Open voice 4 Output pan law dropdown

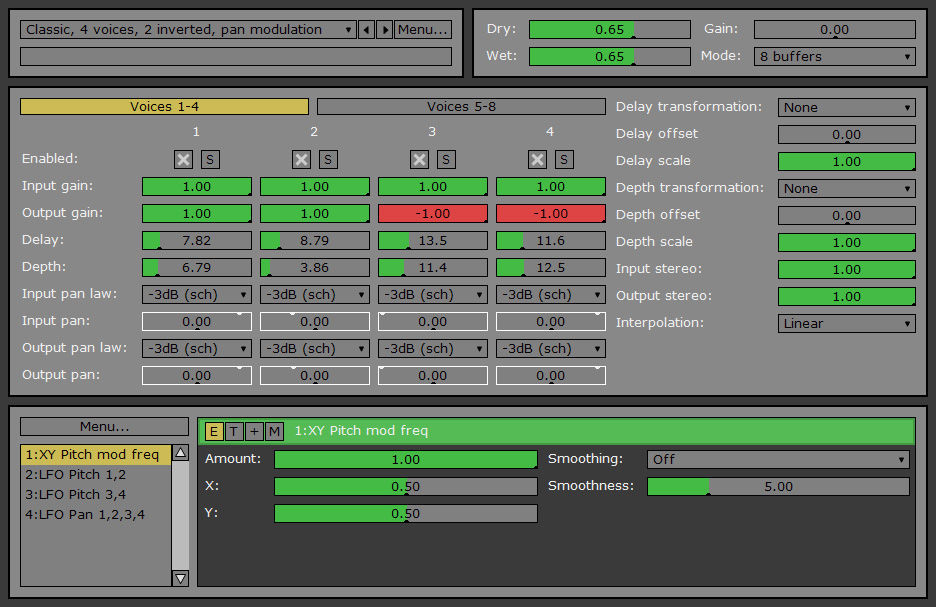point(550,349)
